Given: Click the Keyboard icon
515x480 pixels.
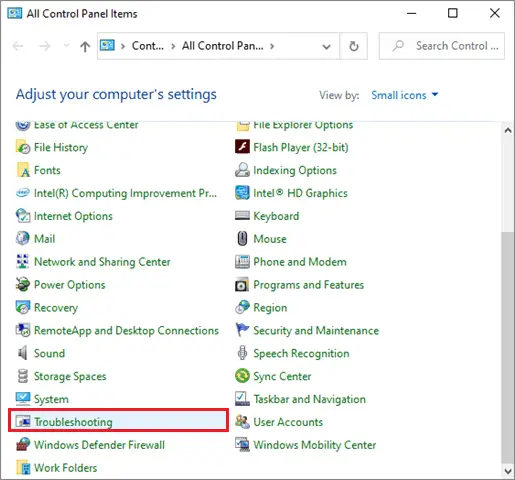Looking at the screenshot, I should pos(242,216).
